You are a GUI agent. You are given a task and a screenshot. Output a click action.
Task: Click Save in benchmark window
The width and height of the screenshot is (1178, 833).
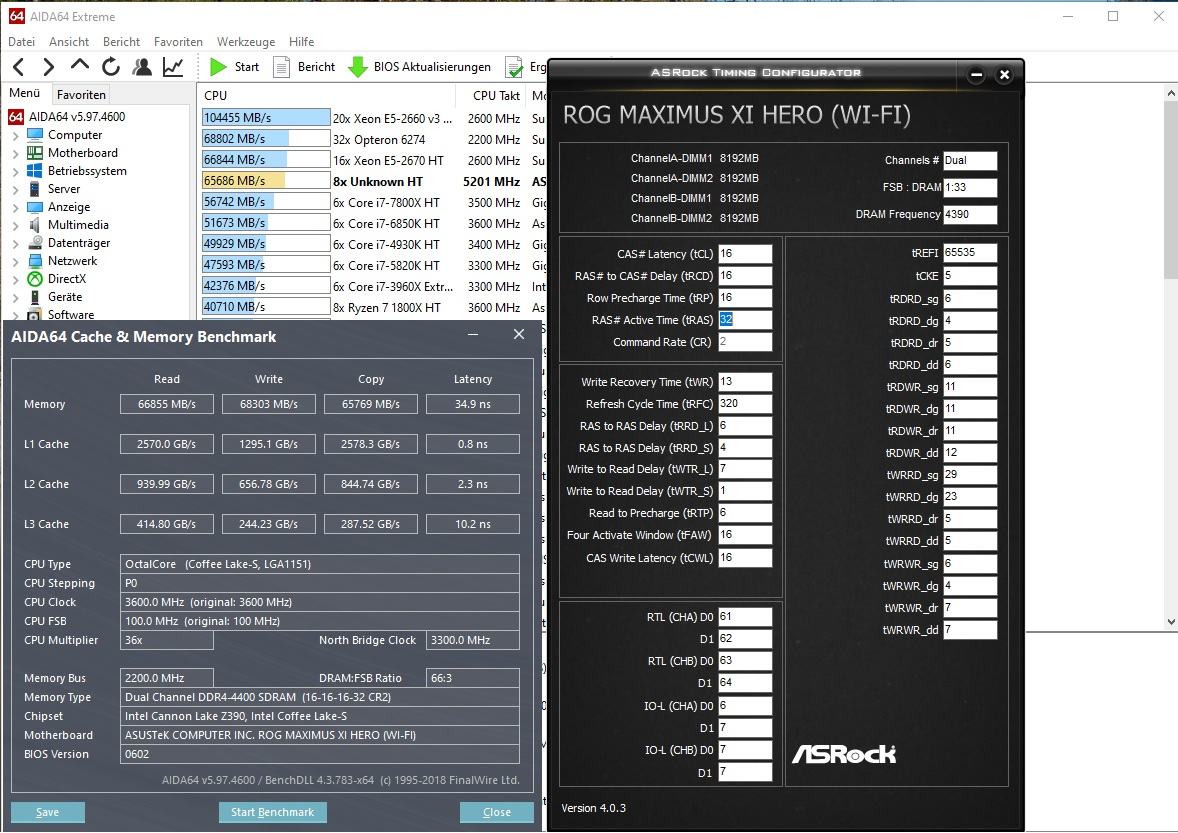[47, 812]
